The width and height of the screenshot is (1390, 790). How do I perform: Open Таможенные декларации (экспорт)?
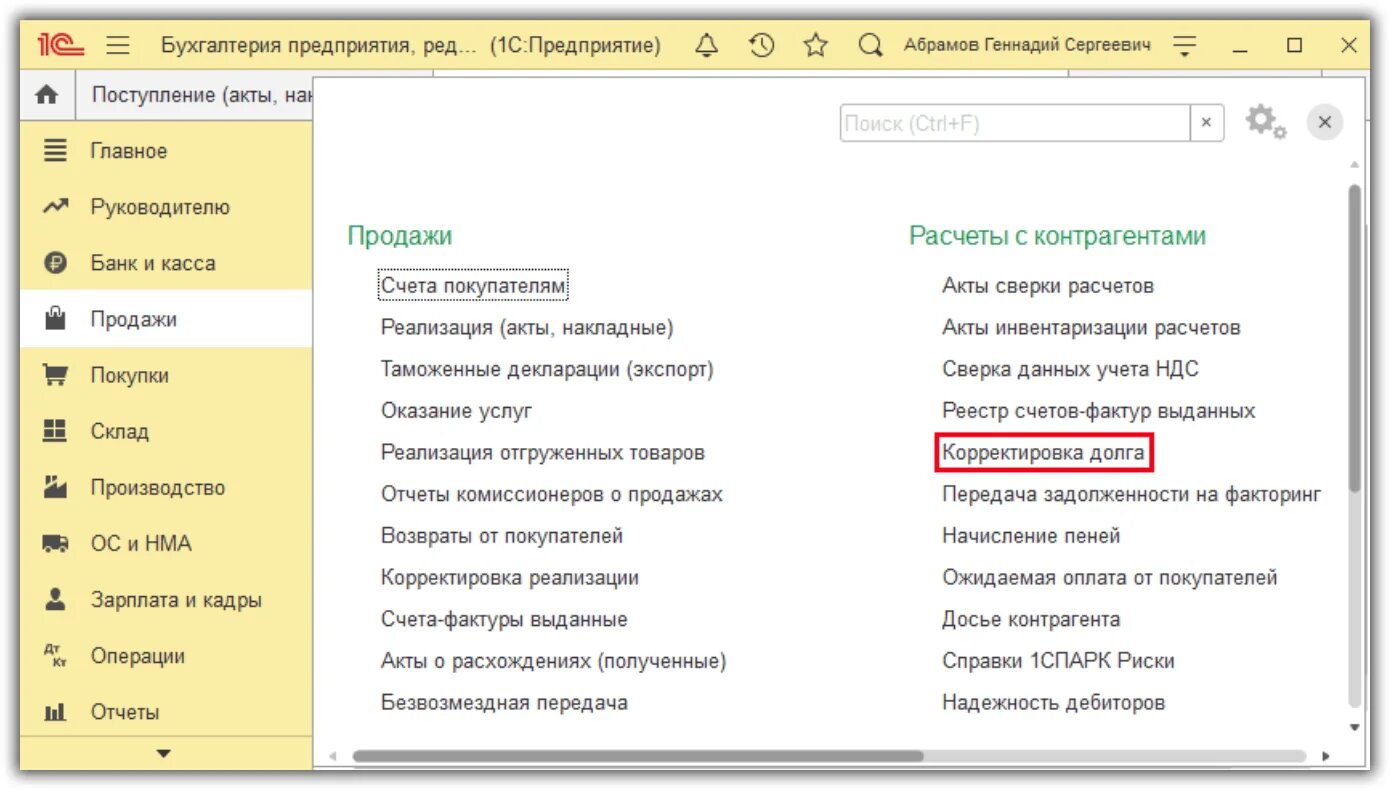[547, 369]
